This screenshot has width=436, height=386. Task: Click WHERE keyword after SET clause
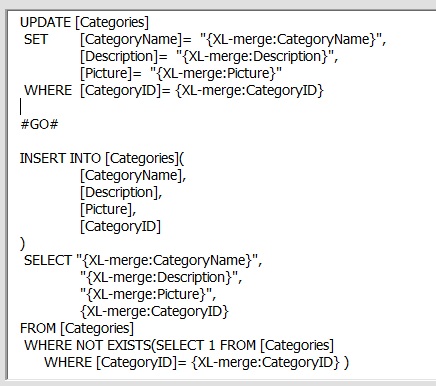tap(48, 90)
